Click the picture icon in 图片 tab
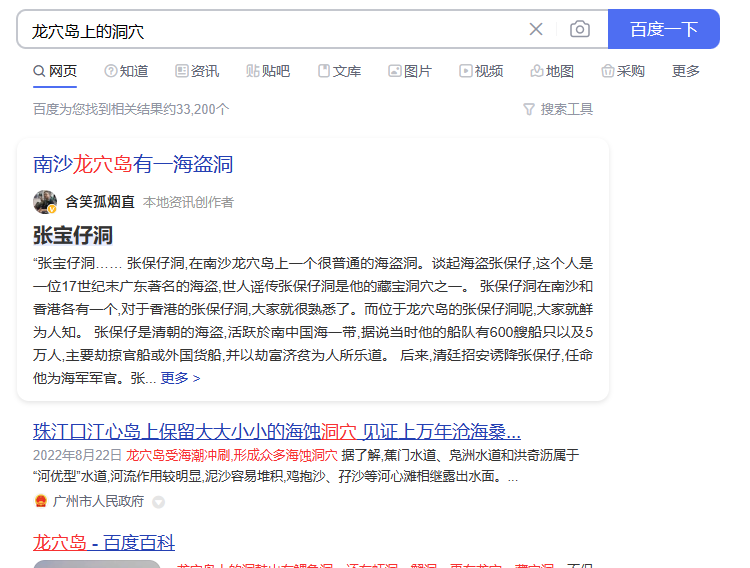This screenshot has height=568, width=750. pyautogui.click(x=395, y=71)
